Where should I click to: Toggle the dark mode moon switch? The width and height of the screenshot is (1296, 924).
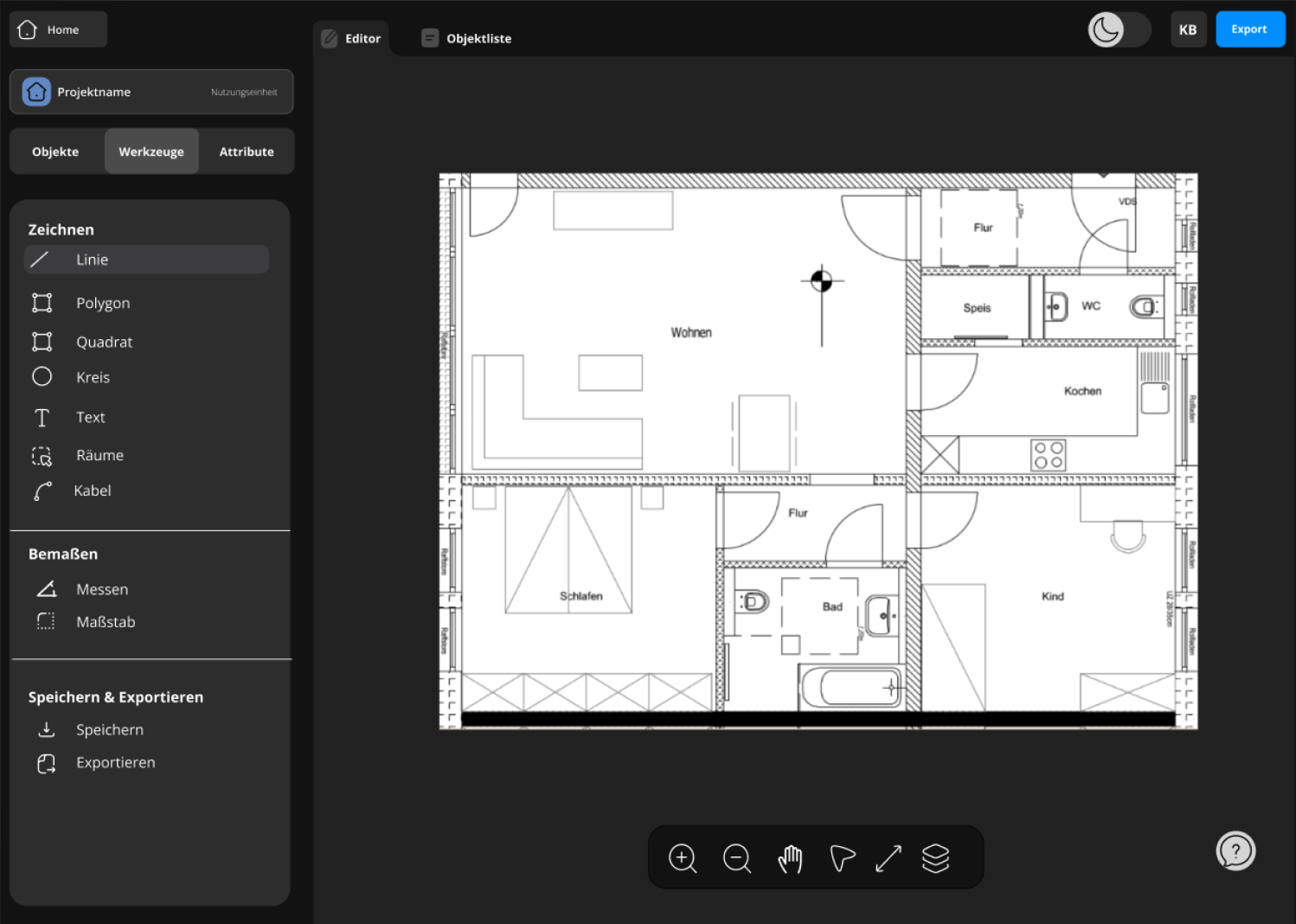[1119, 29]
